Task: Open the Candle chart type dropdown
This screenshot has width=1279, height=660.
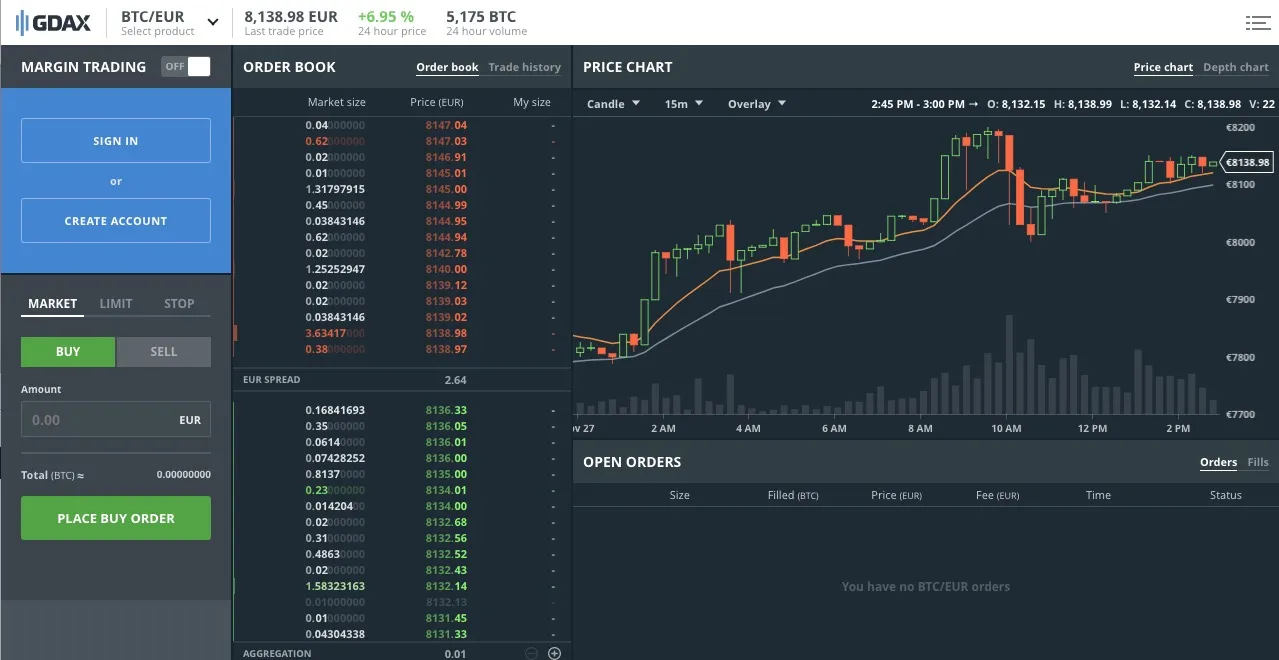Action: 613,104
